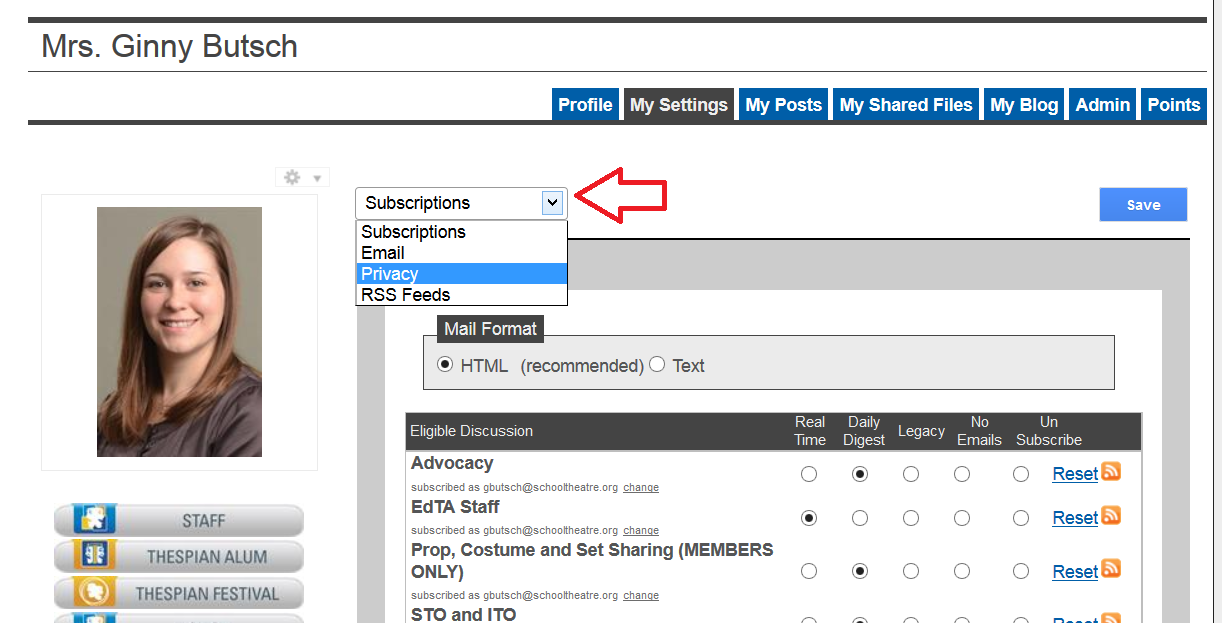Click Ginny Butsch's profile photo
The image size is (1222, 623).
click(179, 332)
